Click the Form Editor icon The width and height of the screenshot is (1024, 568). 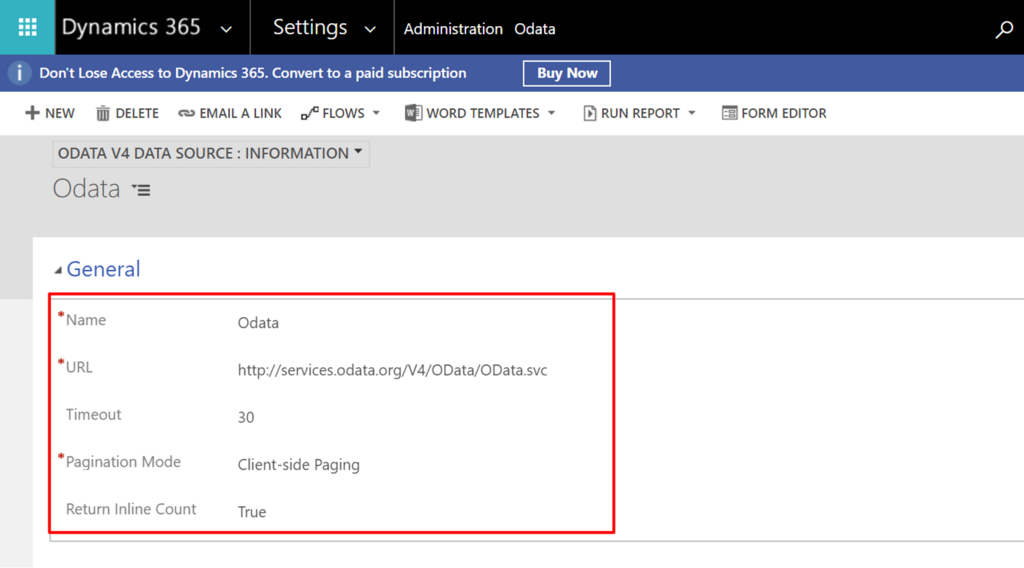pyautogui.click(x=729, y=114)
